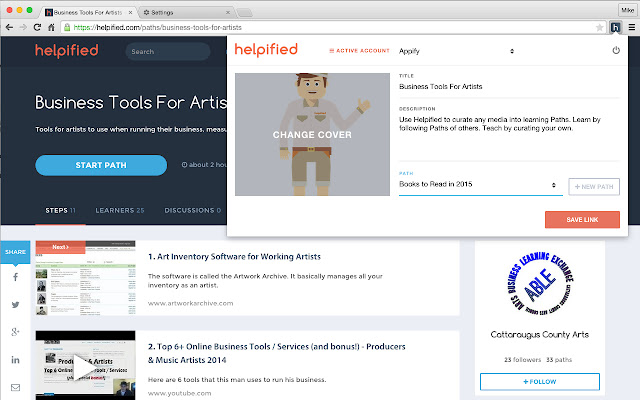Click the Save Link button
Viewport: 640px width, 400px height.
[582, 220]
